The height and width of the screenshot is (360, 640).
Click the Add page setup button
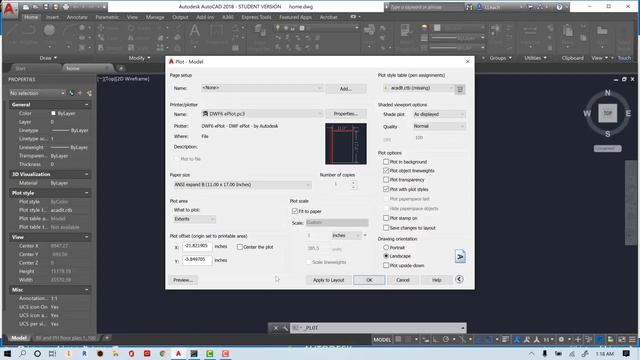tap(346, 89)
